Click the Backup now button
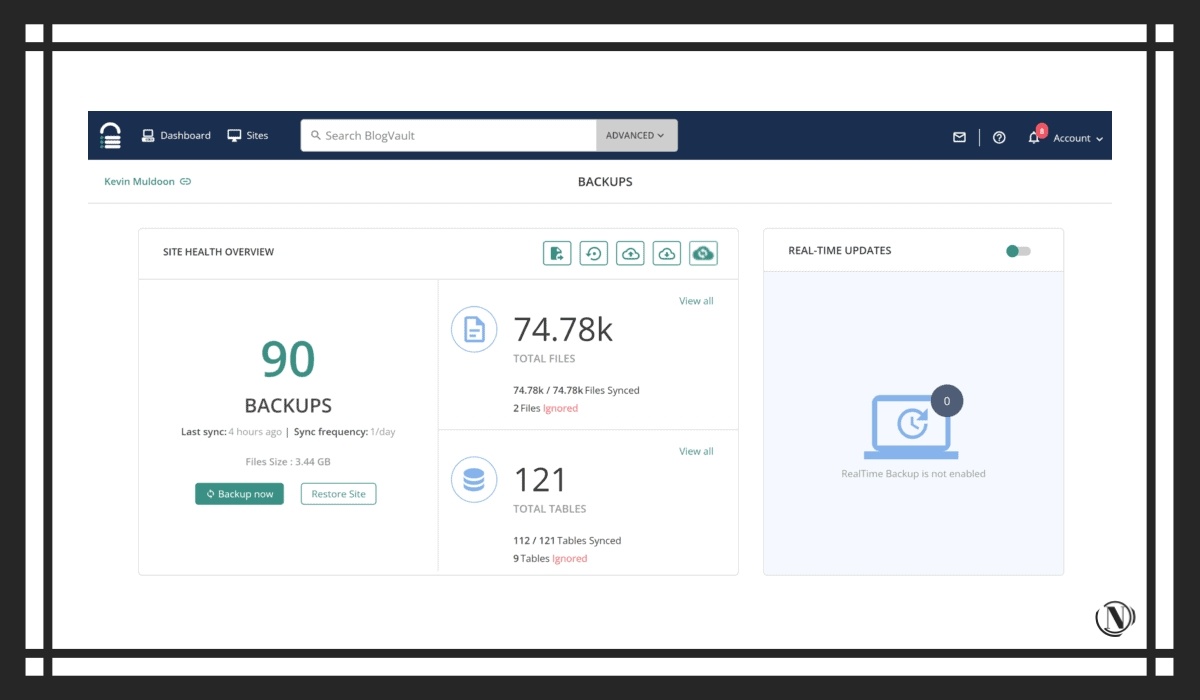 239,494
